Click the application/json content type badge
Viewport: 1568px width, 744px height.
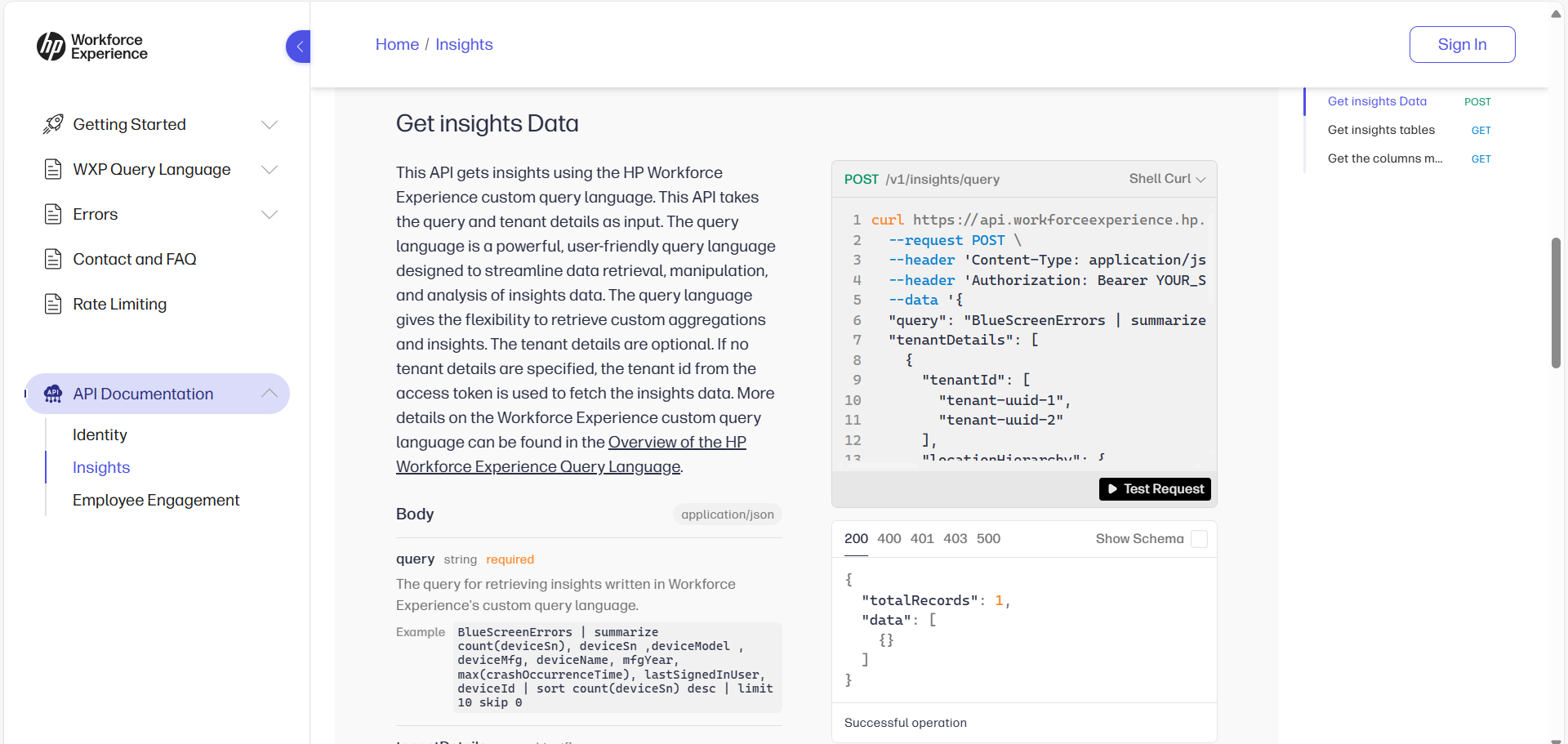tap(728, 515)
